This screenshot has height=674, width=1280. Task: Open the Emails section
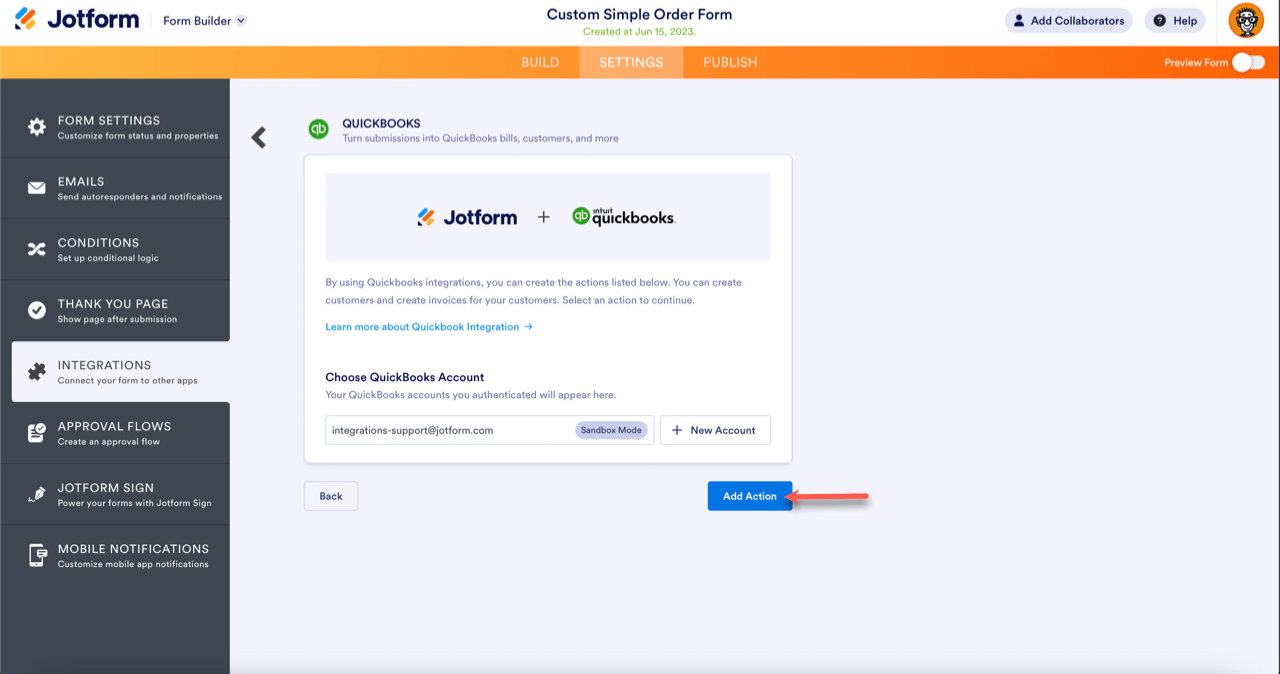(x=115, y=188)
